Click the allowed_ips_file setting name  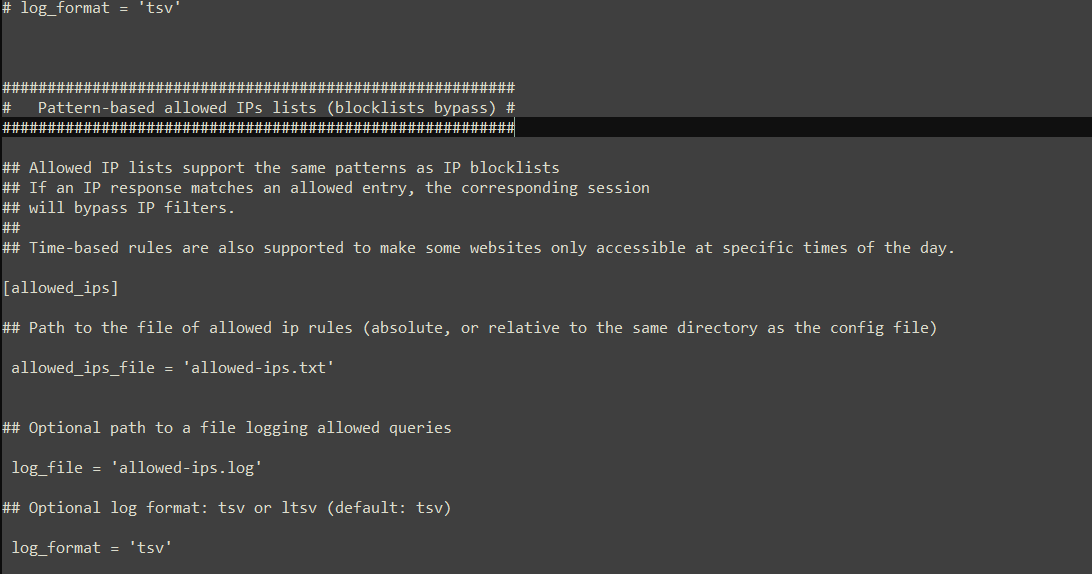point(83,368)
